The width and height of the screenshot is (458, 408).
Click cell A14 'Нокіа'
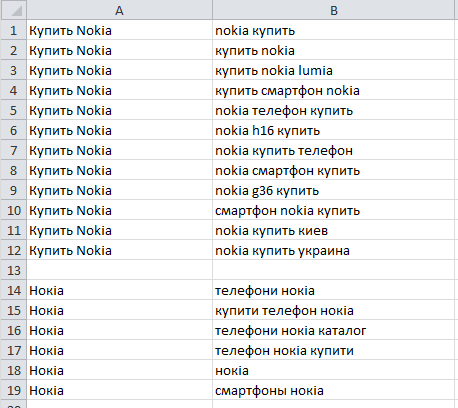coord(119,290)
